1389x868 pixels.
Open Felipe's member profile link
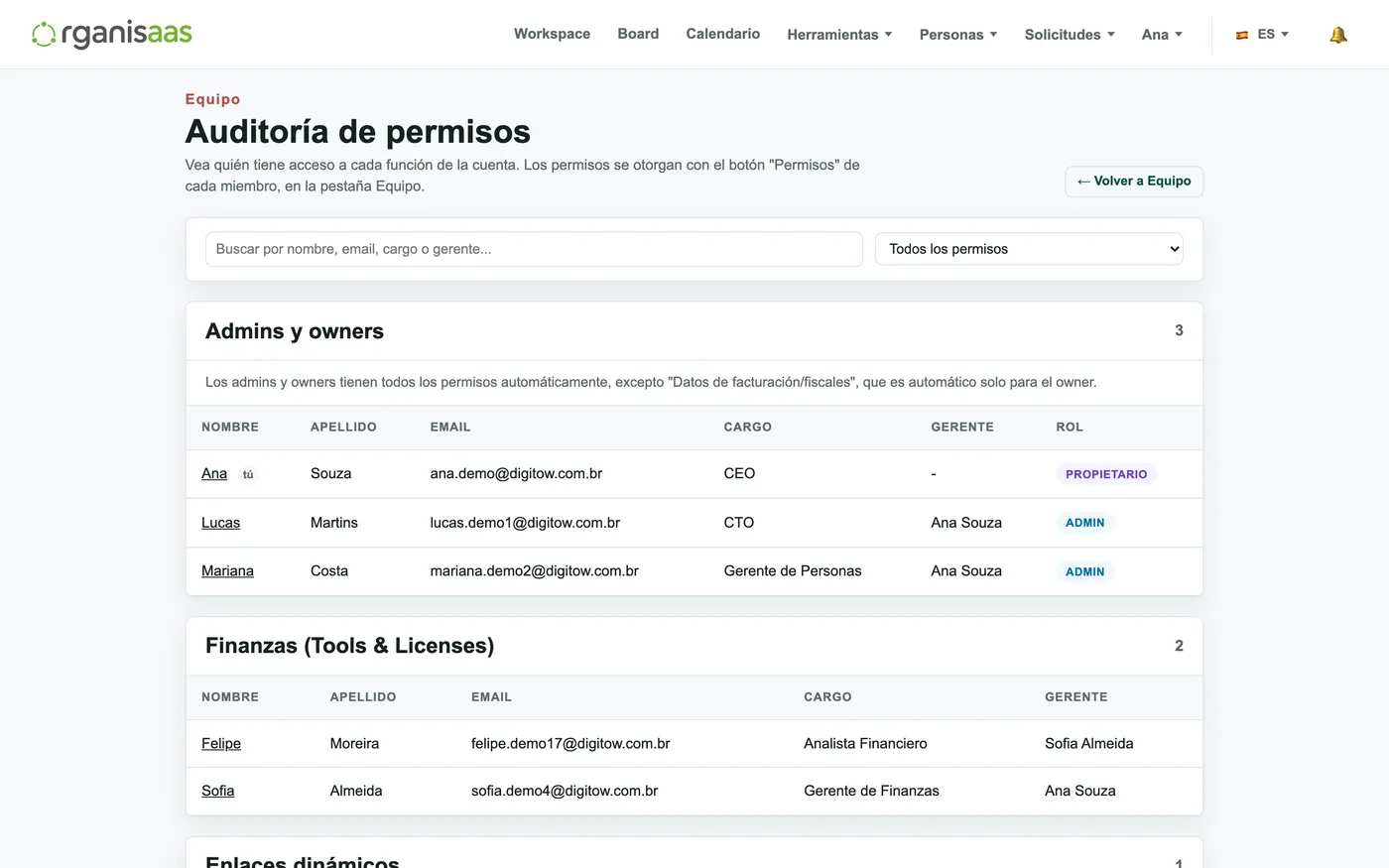coord(221,744)
